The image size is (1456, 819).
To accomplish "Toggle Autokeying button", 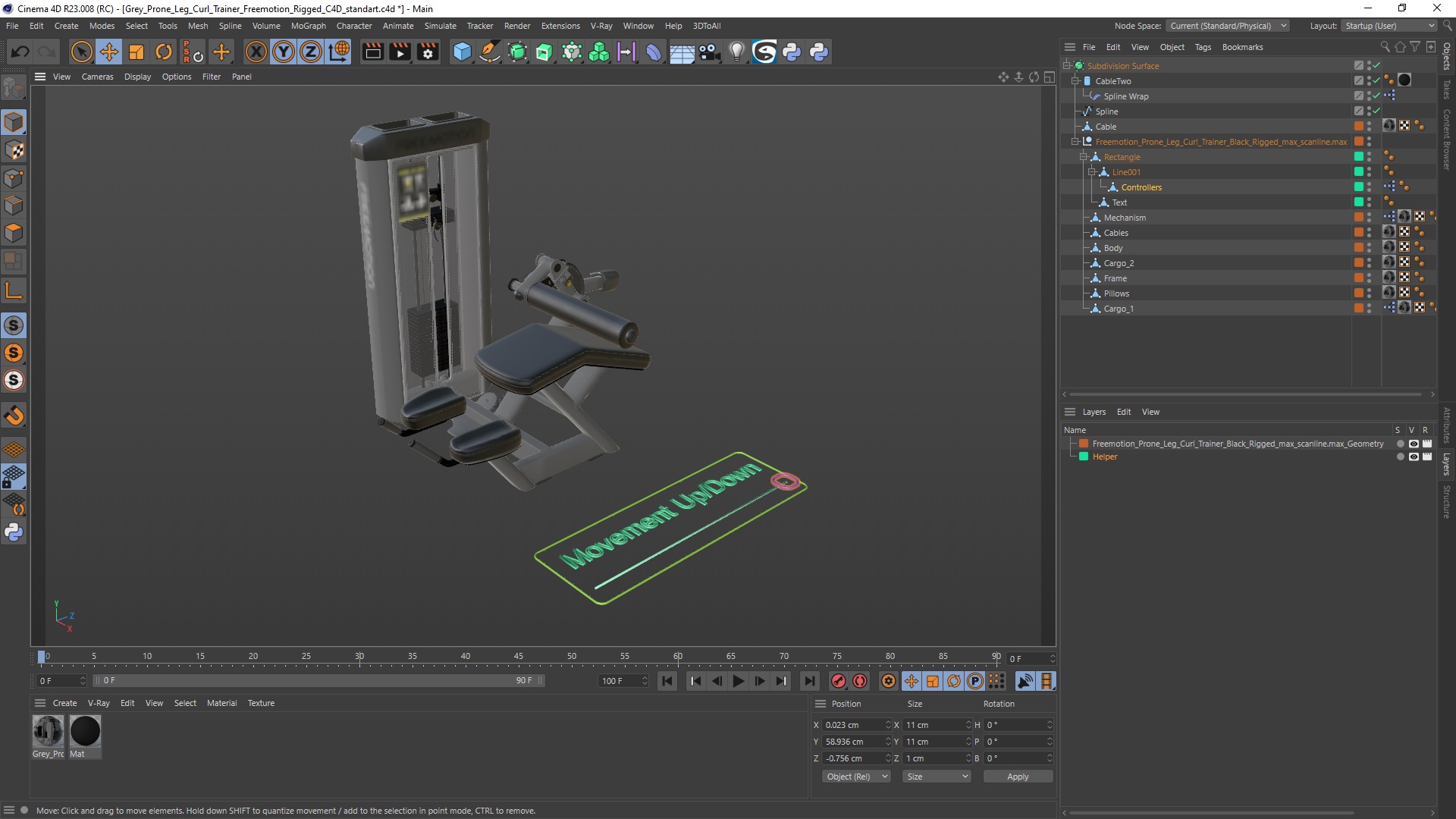I will pos(860,681).
